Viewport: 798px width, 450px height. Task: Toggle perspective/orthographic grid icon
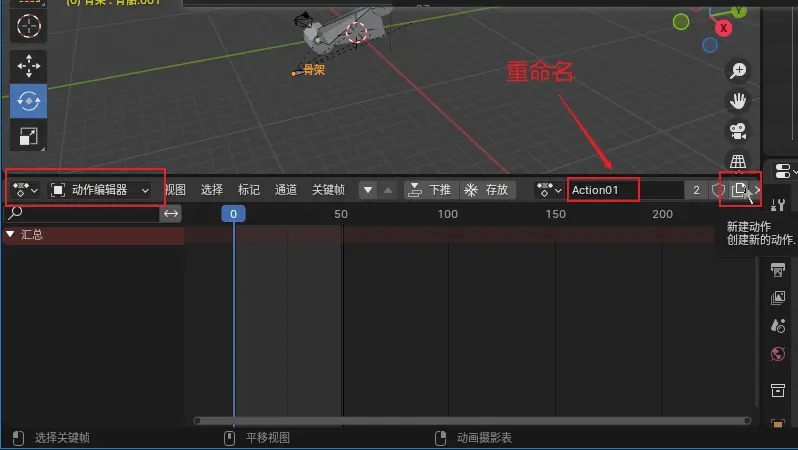[738, 161]
